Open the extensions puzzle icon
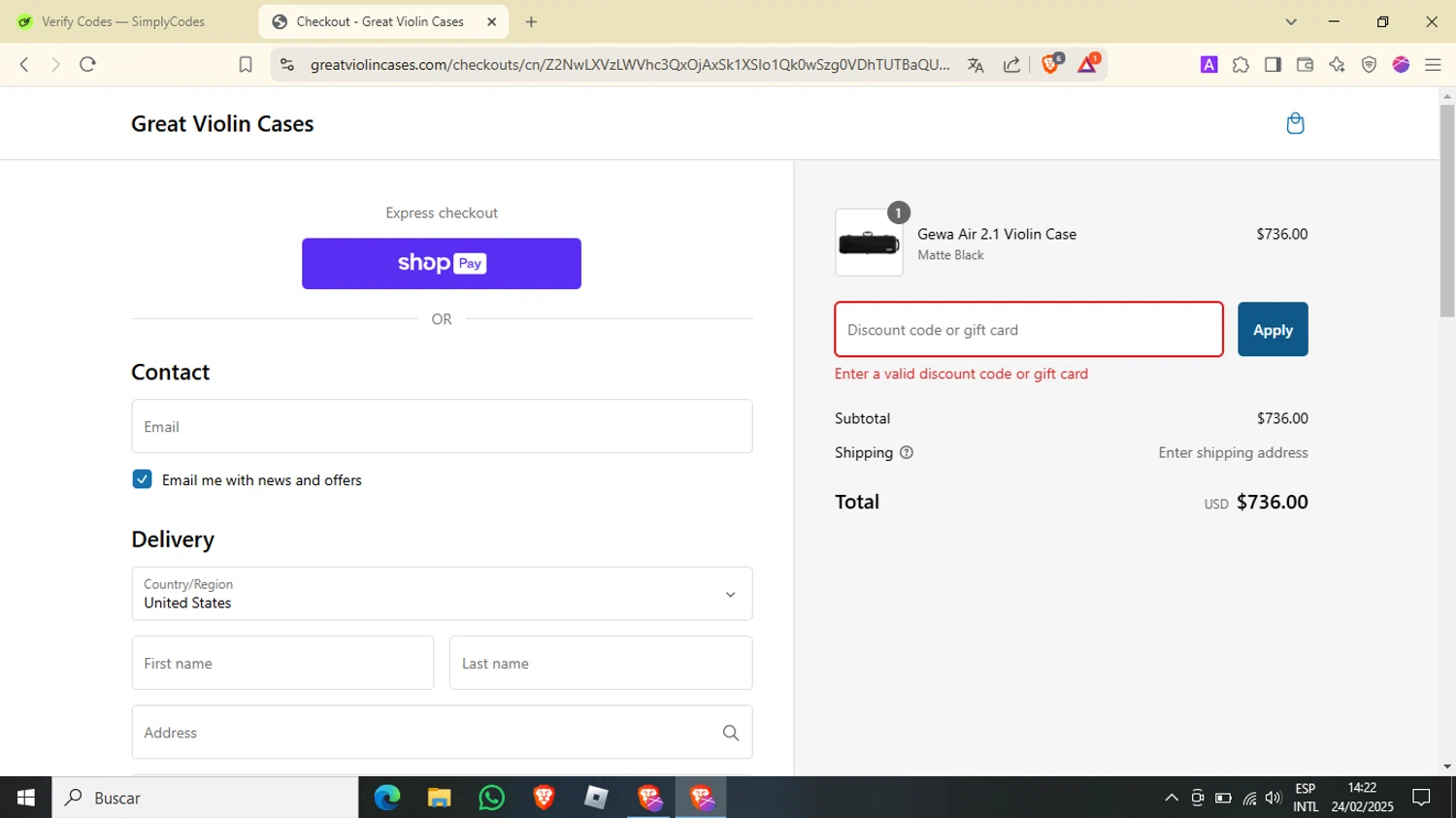Screen dimensions: 1456x818 [1241, 65]
